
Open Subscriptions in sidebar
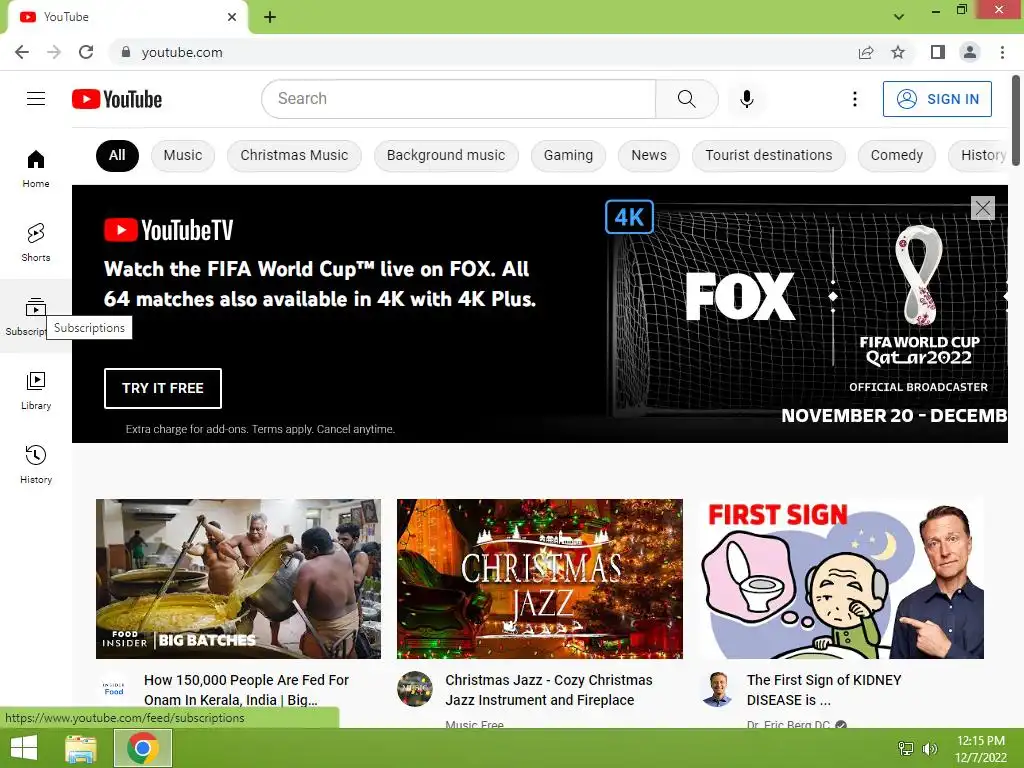pos(36,316)
